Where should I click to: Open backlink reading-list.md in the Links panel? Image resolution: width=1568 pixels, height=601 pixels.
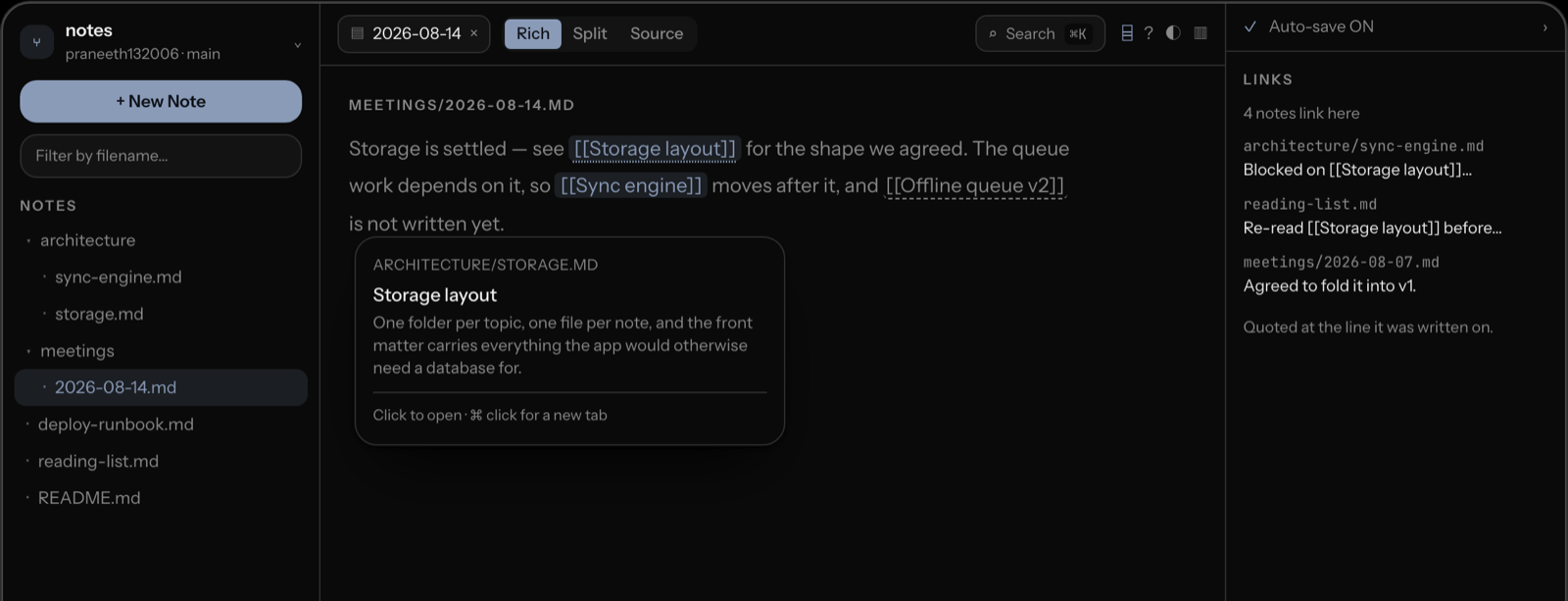(1309, 204)
